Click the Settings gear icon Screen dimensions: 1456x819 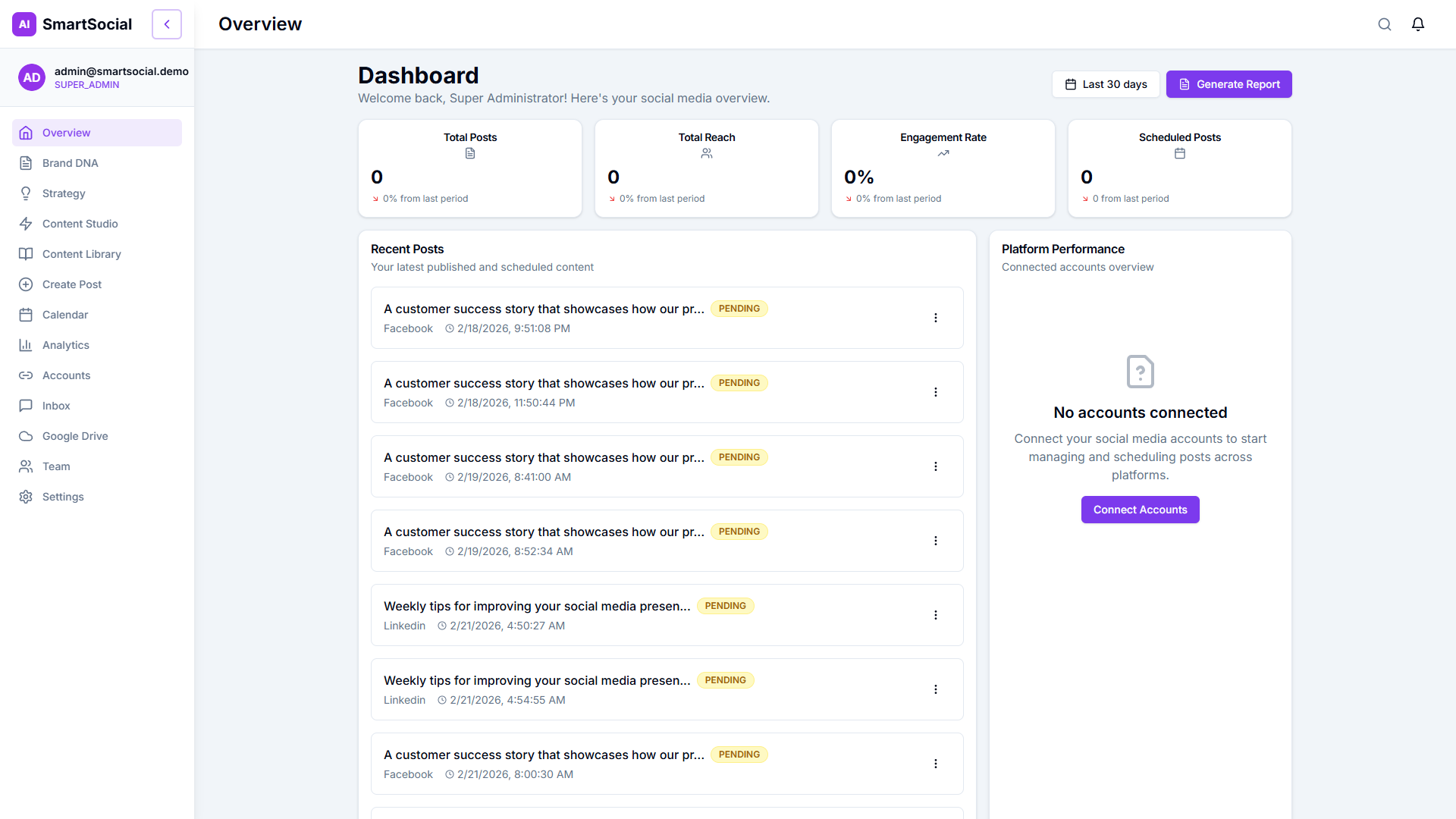click(26, 497)
